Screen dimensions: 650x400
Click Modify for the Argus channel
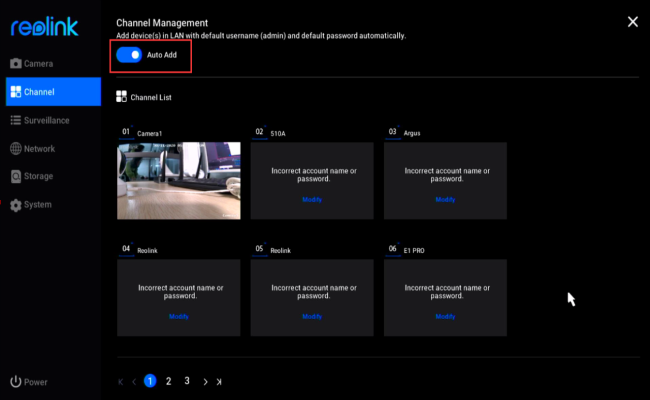click(x=445, y=199)
